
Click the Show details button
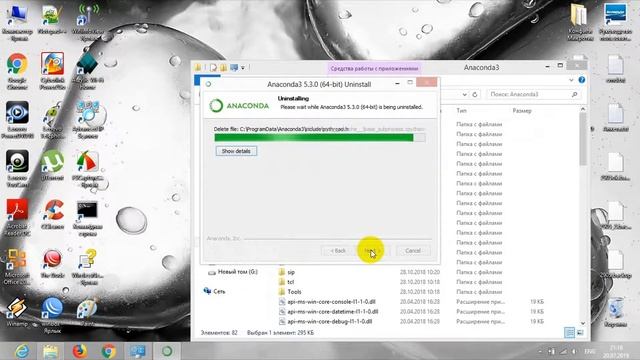(236, 151)
